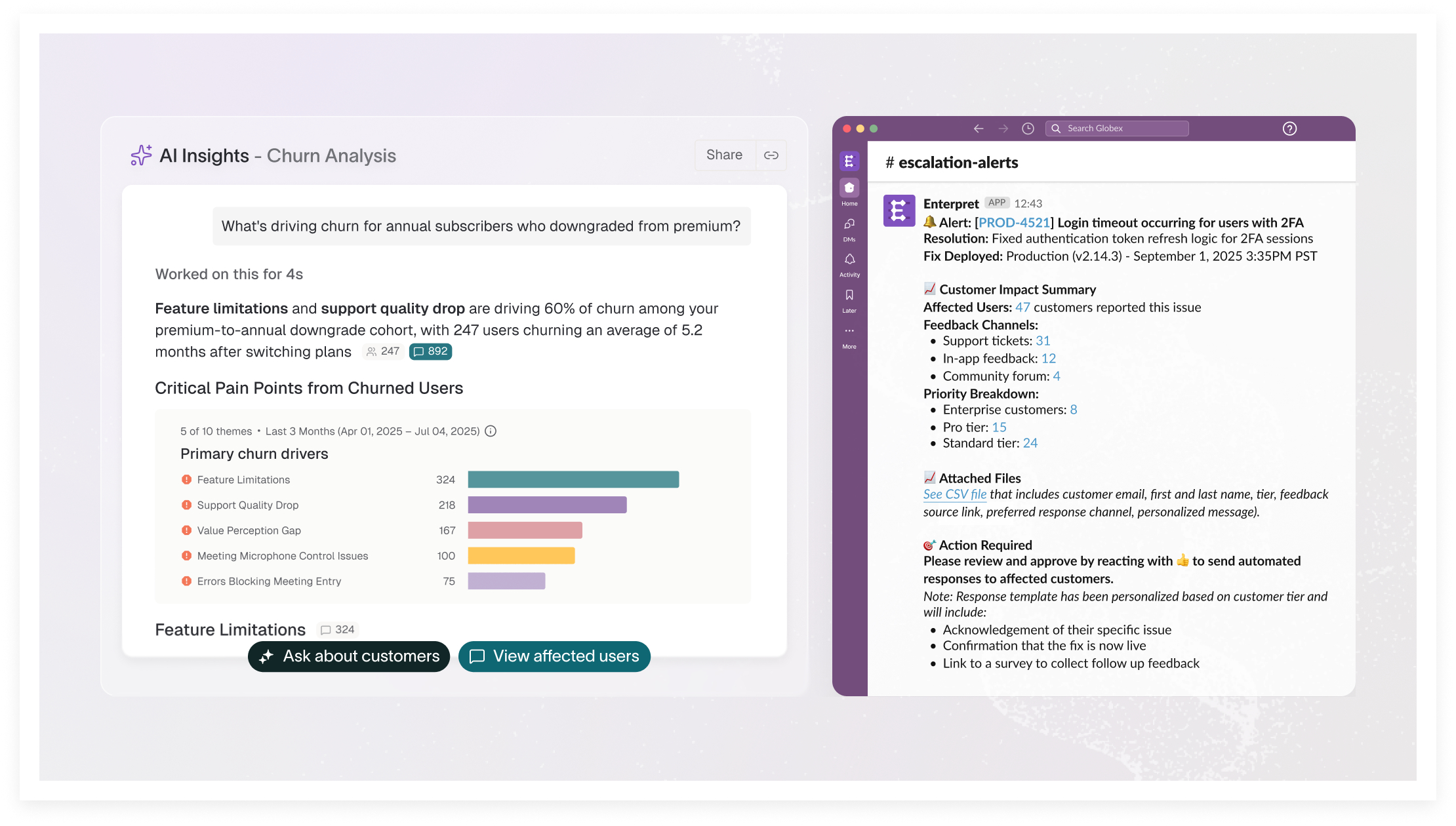This screenshot has width=1456, height=826.
Task: Go back with the left arrow
Action: [x=979, y=128]
